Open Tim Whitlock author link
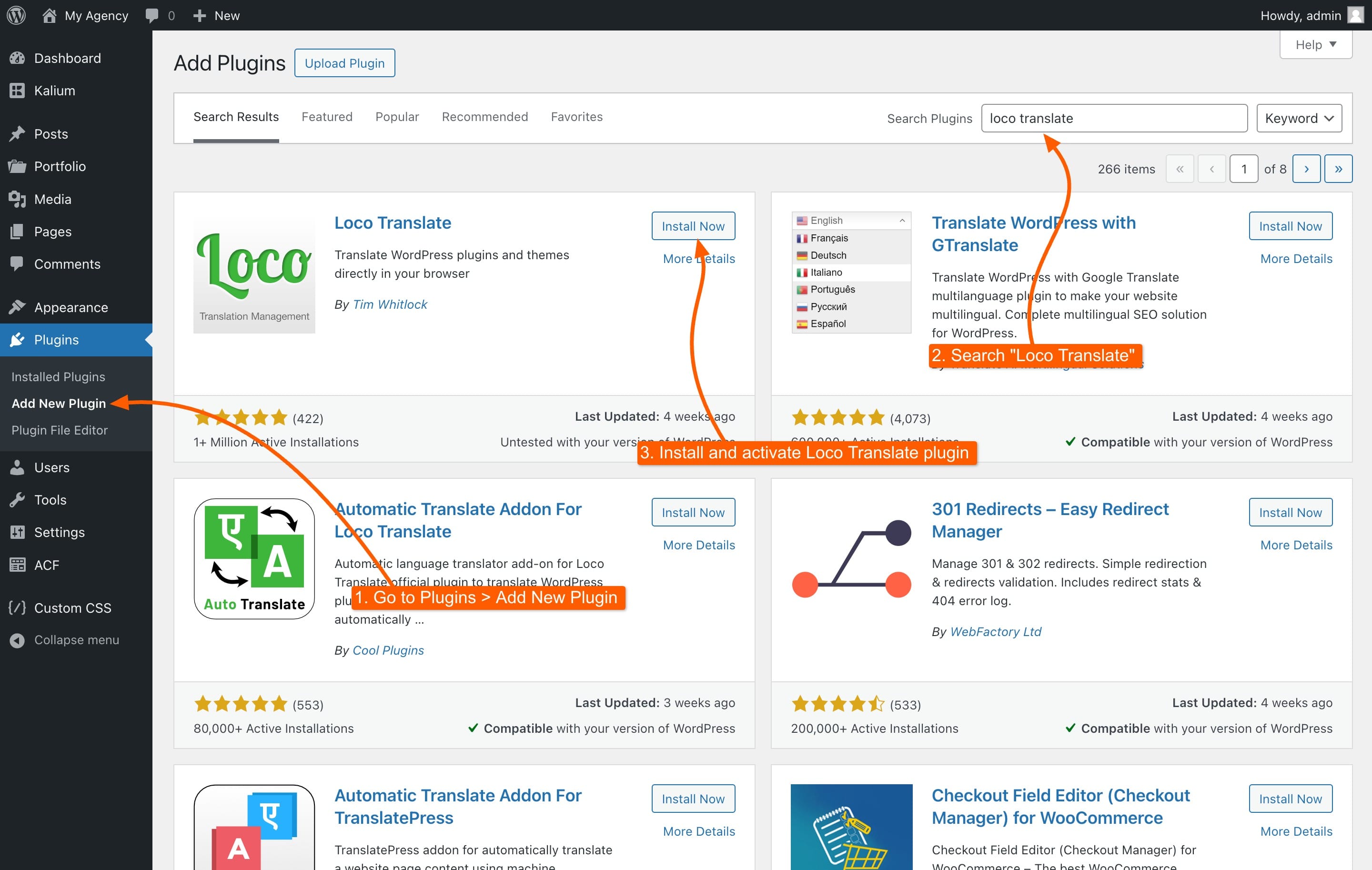This screenshot has width=1372, height=870. (390, 304)
